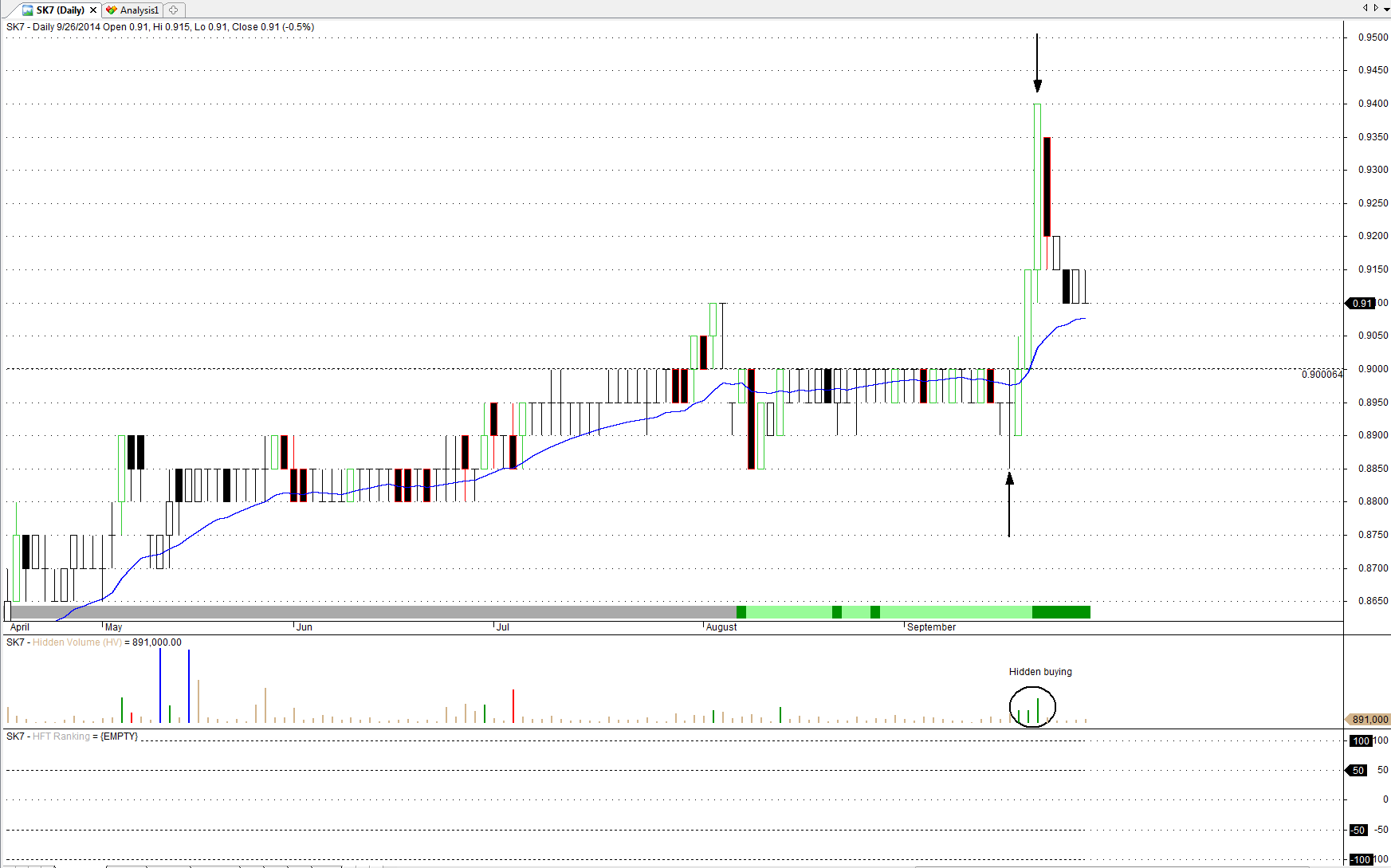Click the up arrow below September low
Screen dimensions: 1391x868
coord(1009,504)
